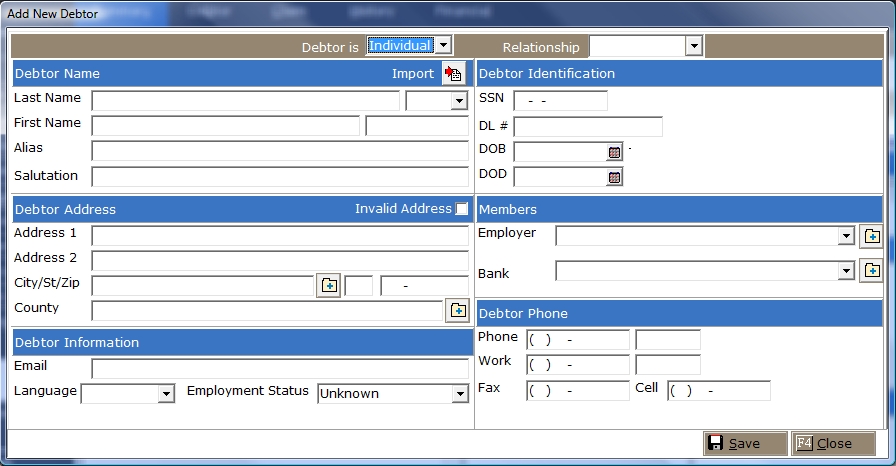Open the Last Name suffix dropdown

pos(459,101)
